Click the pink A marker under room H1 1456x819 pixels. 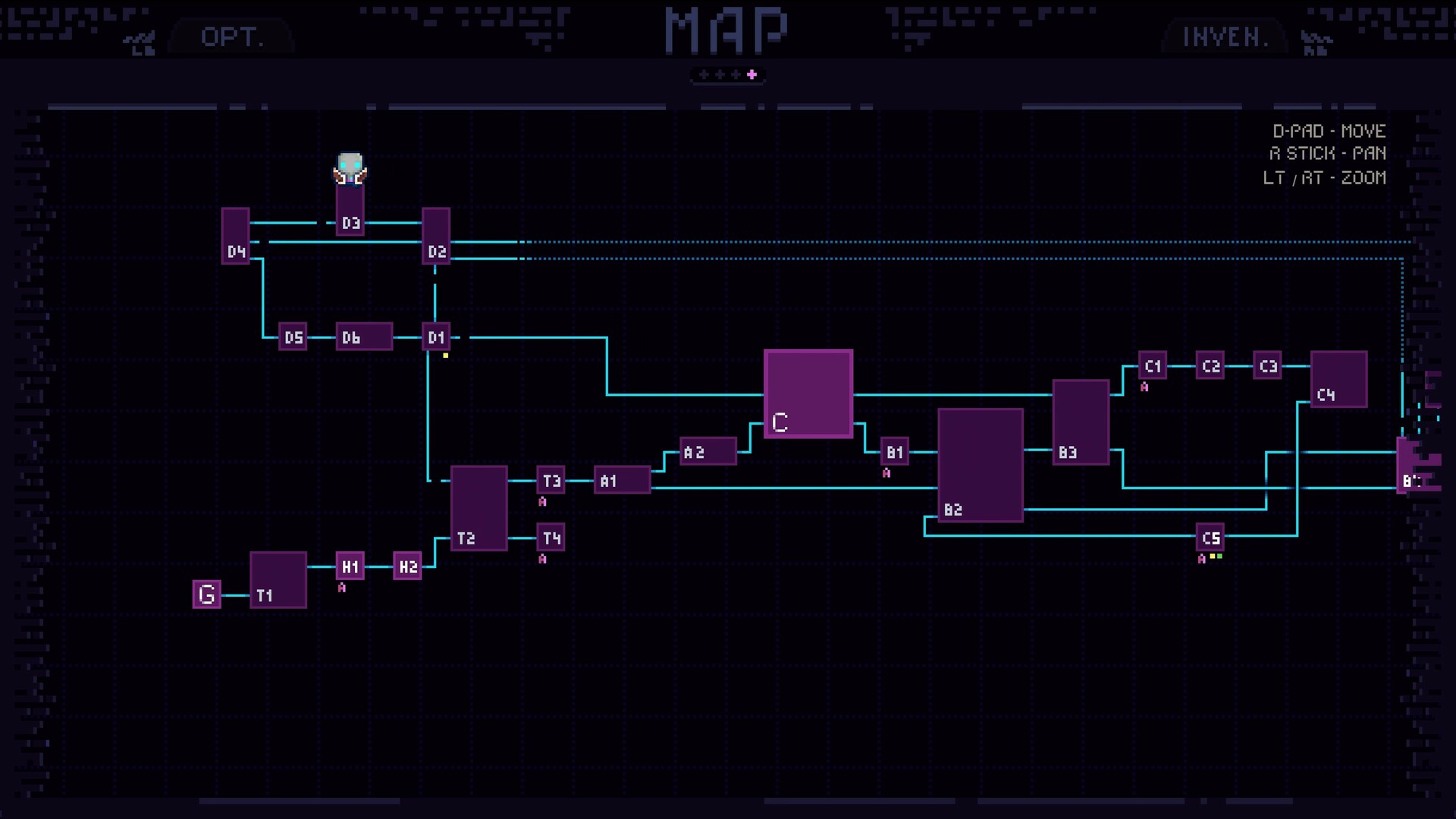coord(344,587)
